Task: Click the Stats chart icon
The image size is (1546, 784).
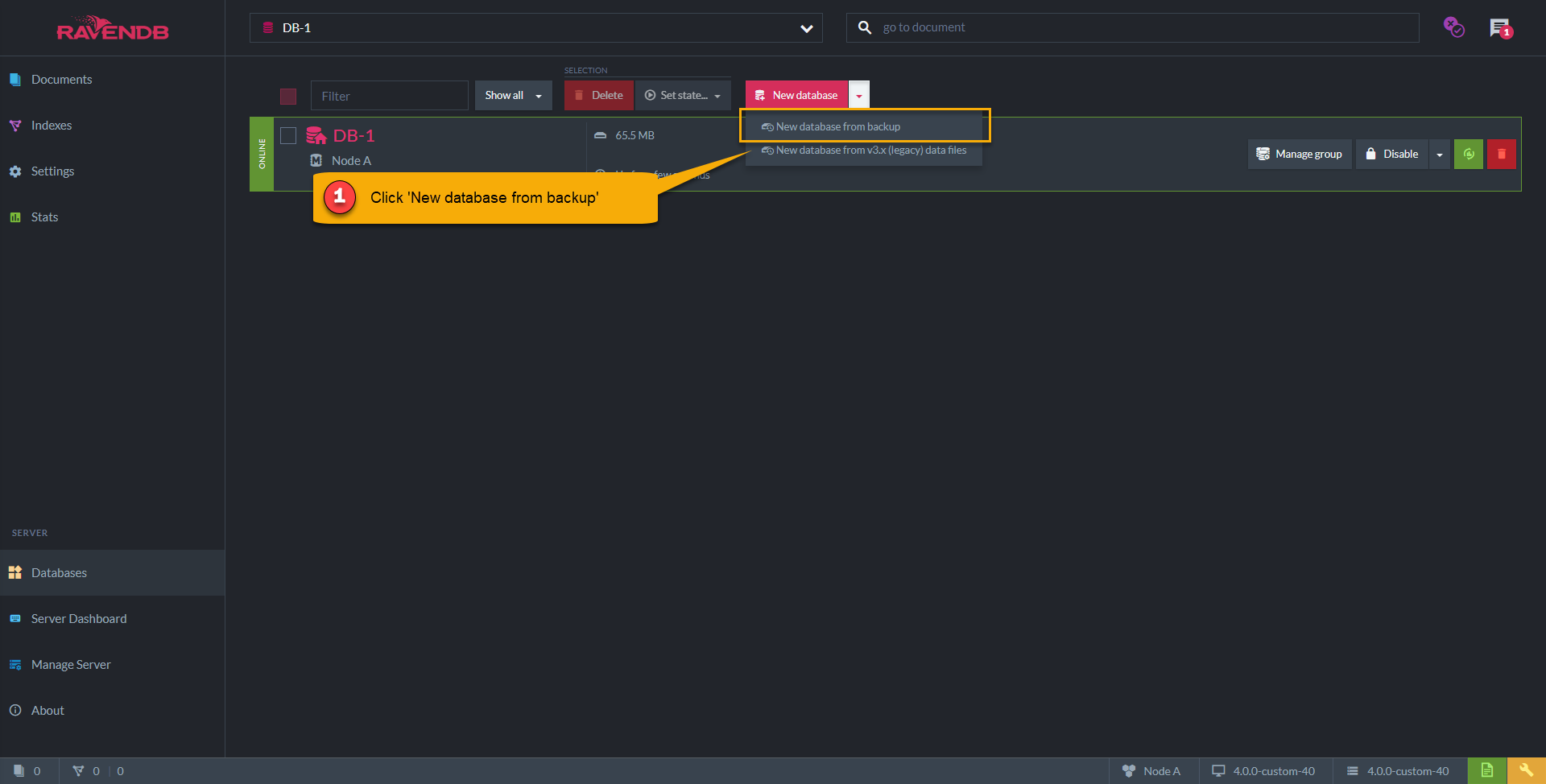Action: [15, 217]
